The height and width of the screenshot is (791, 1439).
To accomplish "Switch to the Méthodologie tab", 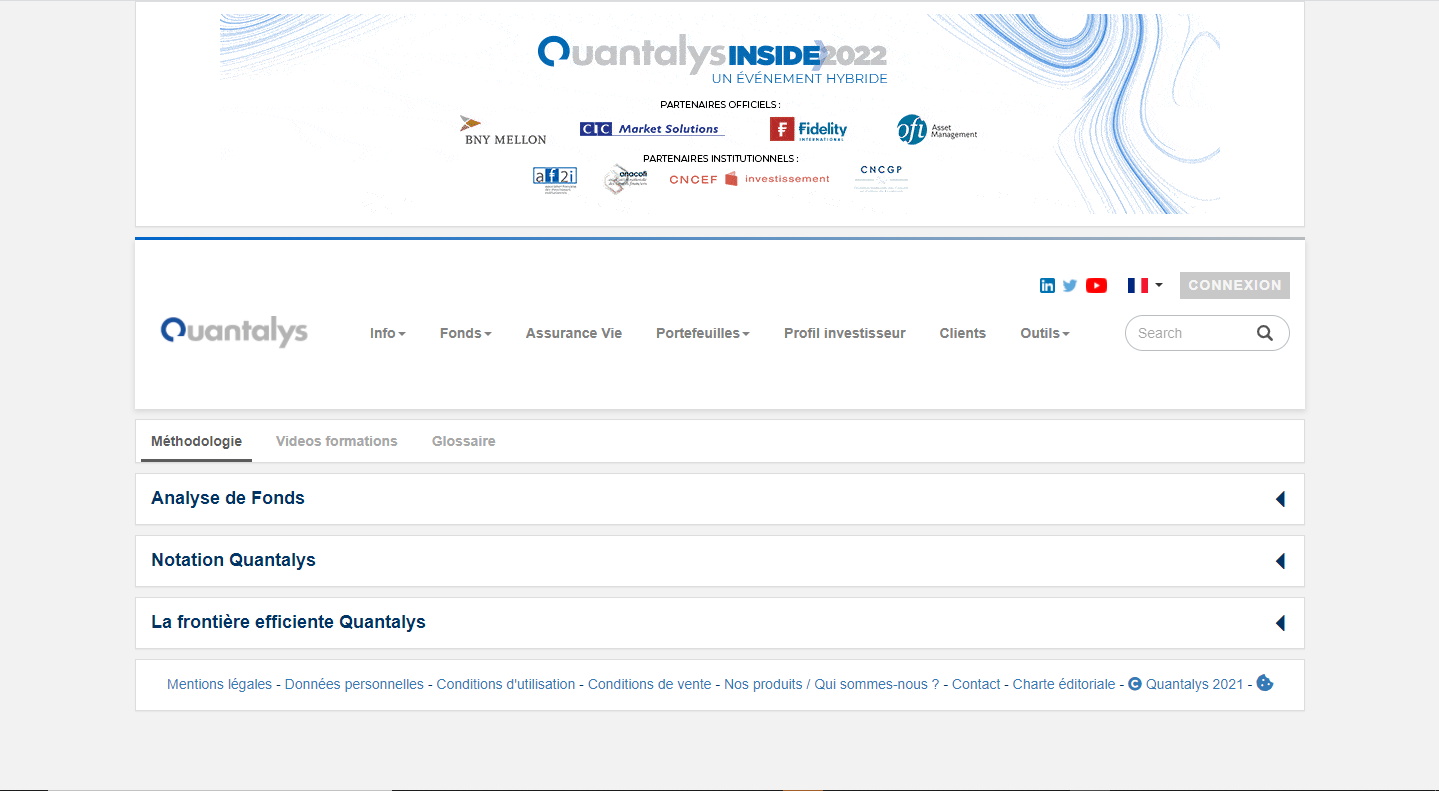I will (196, 441).
